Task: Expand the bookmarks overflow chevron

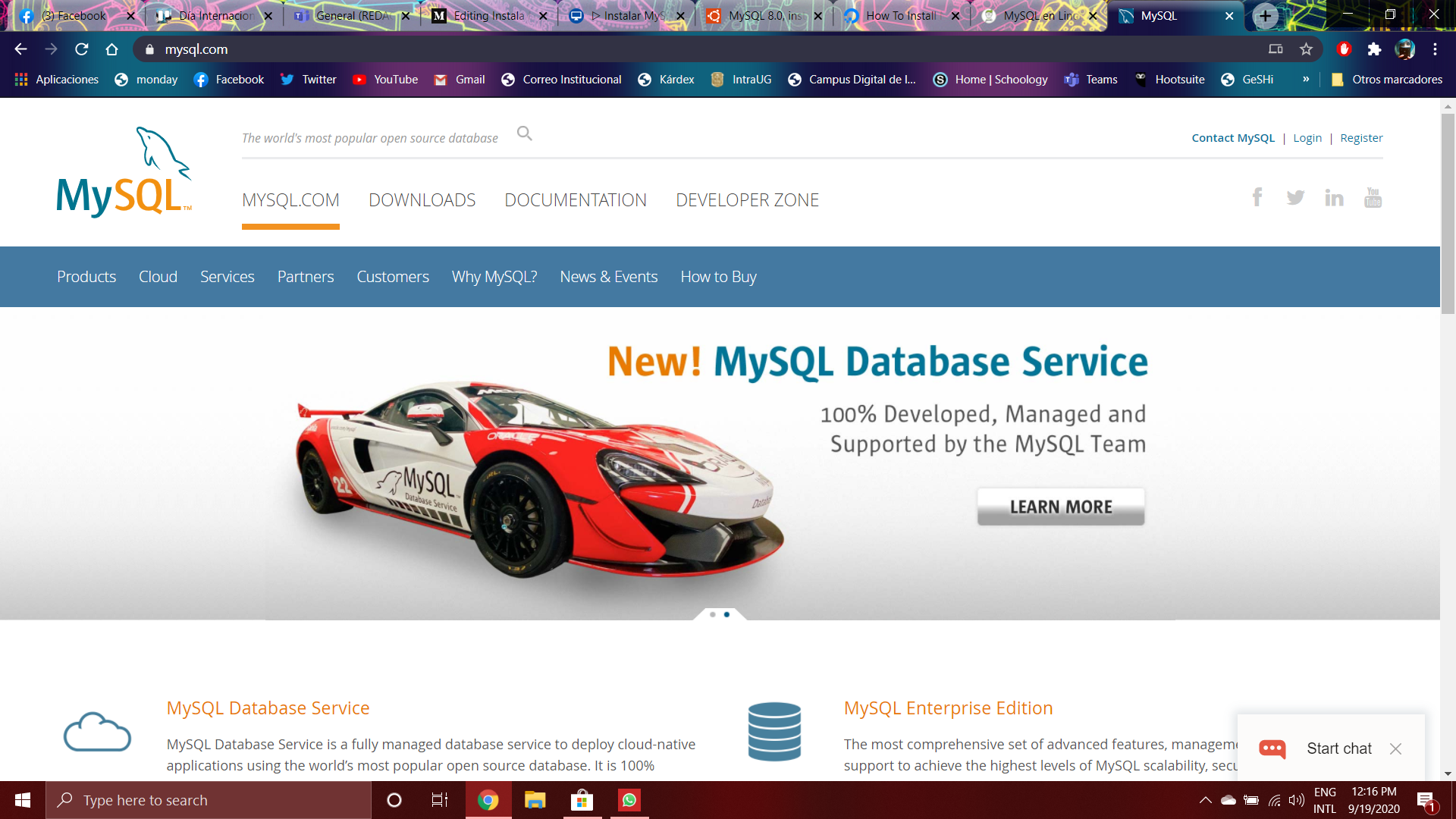Action: [x=1305, y=79]
